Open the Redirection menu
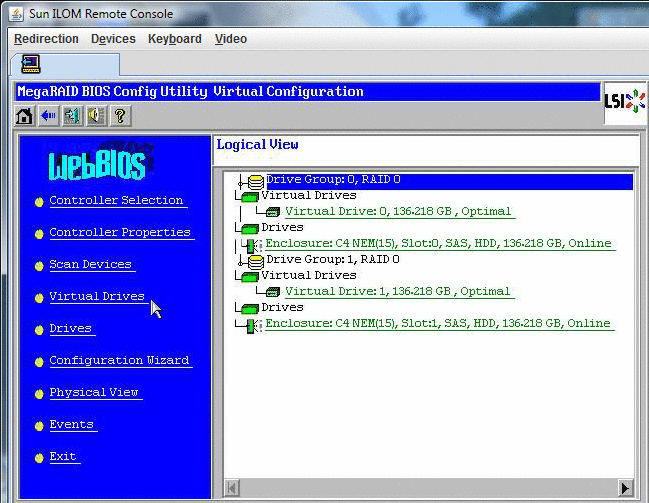649x503 pixels. [x=46, y=39]
